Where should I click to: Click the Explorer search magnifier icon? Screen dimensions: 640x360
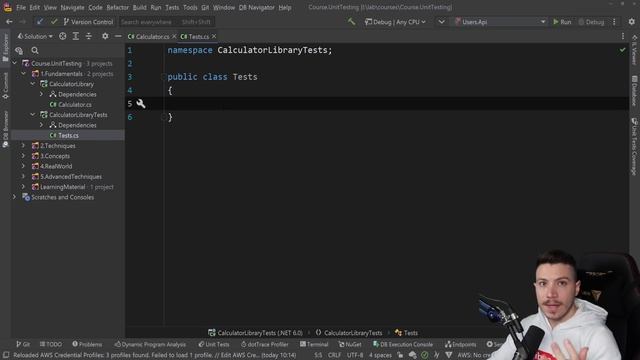[35, 50]
